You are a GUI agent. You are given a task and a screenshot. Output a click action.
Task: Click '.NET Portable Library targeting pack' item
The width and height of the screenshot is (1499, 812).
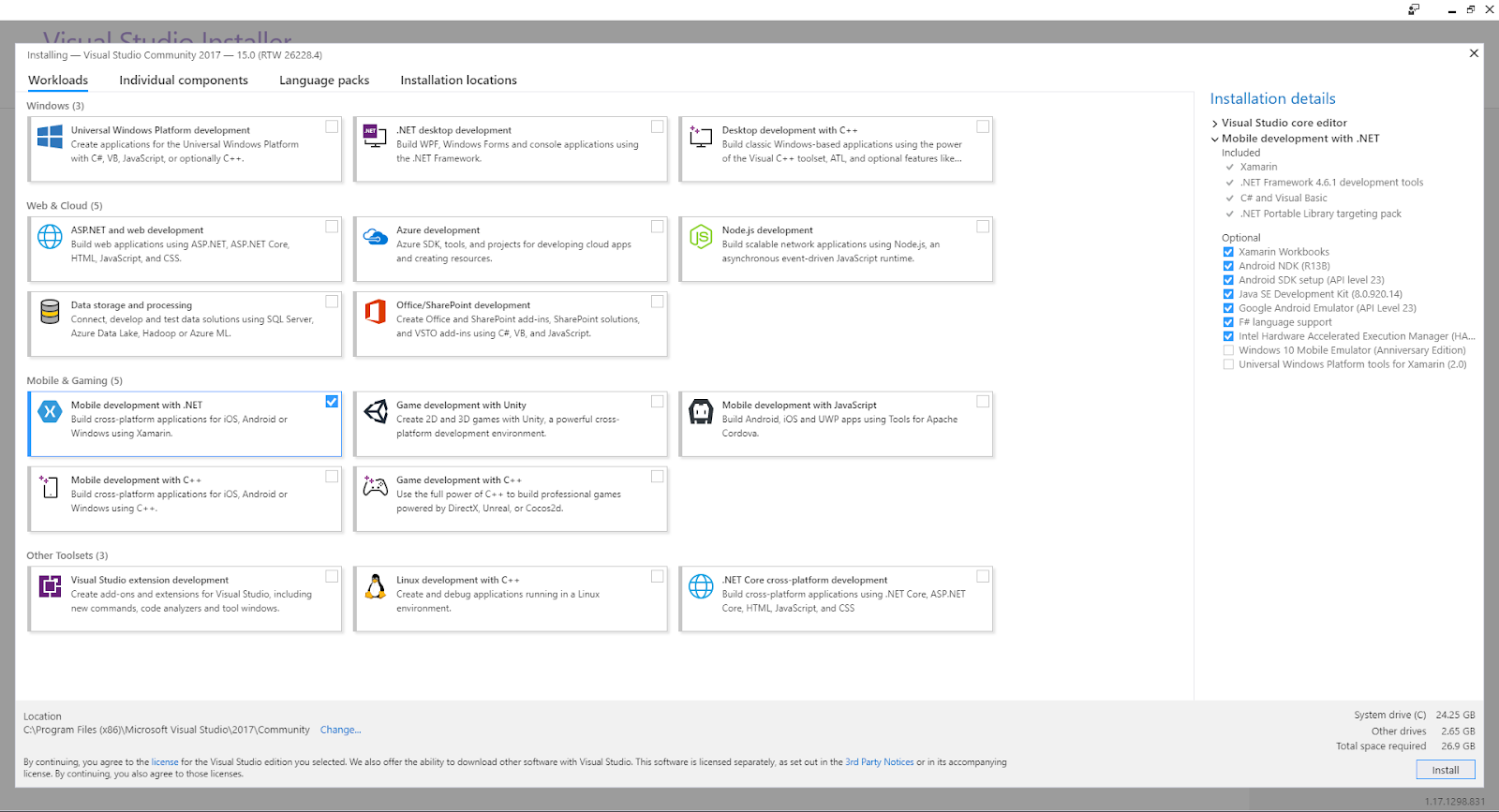(1321, 214)
